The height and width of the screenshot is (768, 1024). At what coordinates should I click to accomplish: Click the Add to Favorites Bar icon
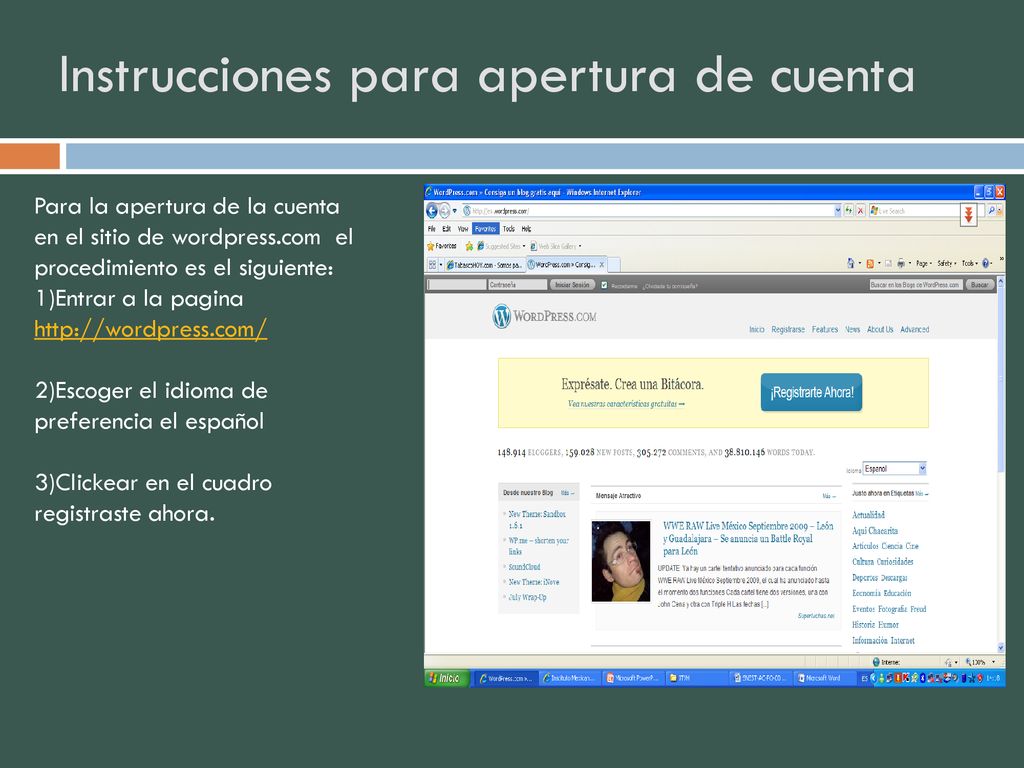pyautogui.click(x=469, y=246)
